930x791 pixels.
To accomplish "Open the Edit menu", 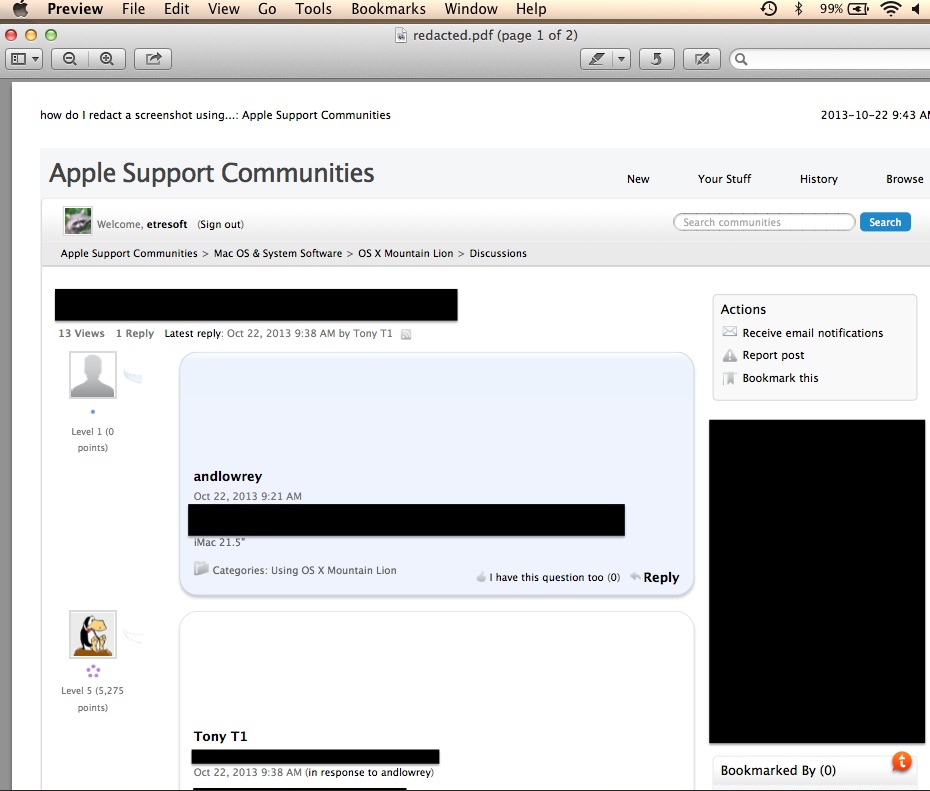I will 177,9.
